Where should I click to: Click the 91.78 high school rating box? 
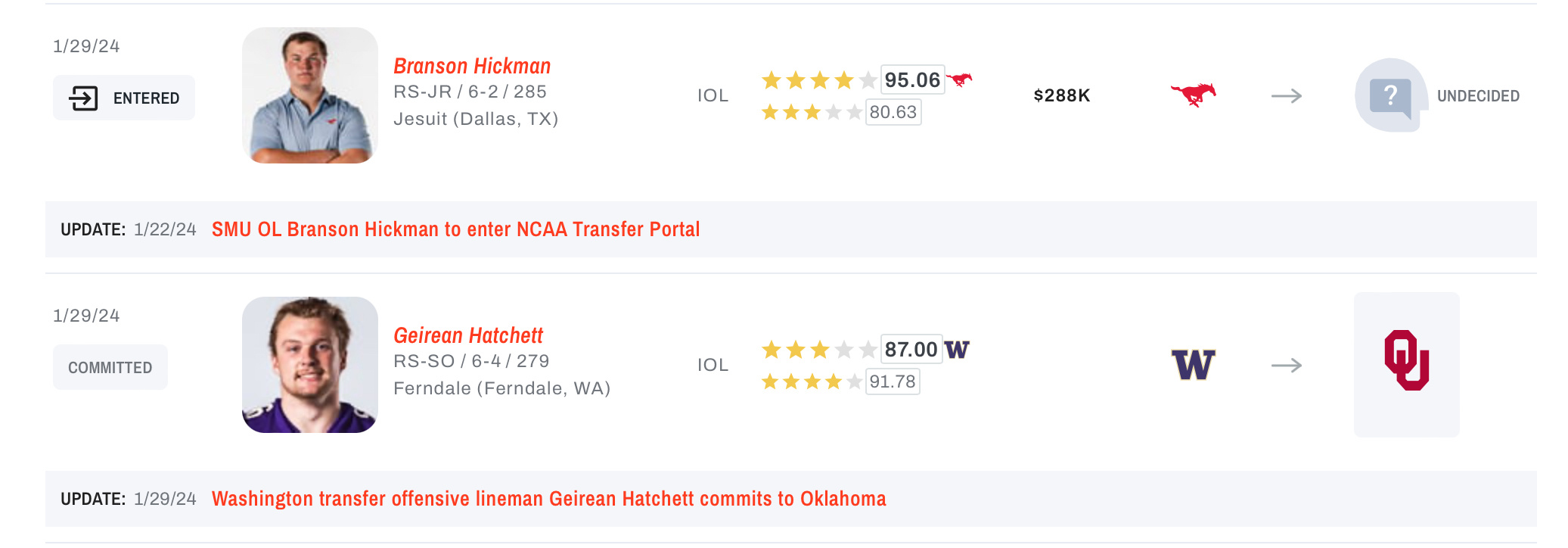(893, 381)
